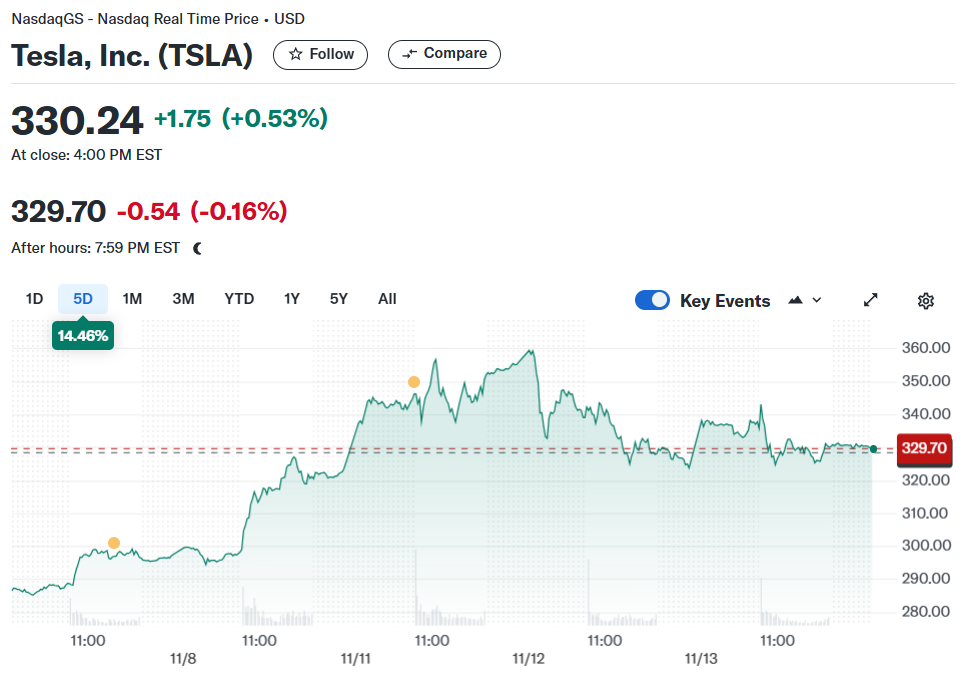Click the compare arrows icon
This screenshot has width=967, height=677.
[409, 54]
